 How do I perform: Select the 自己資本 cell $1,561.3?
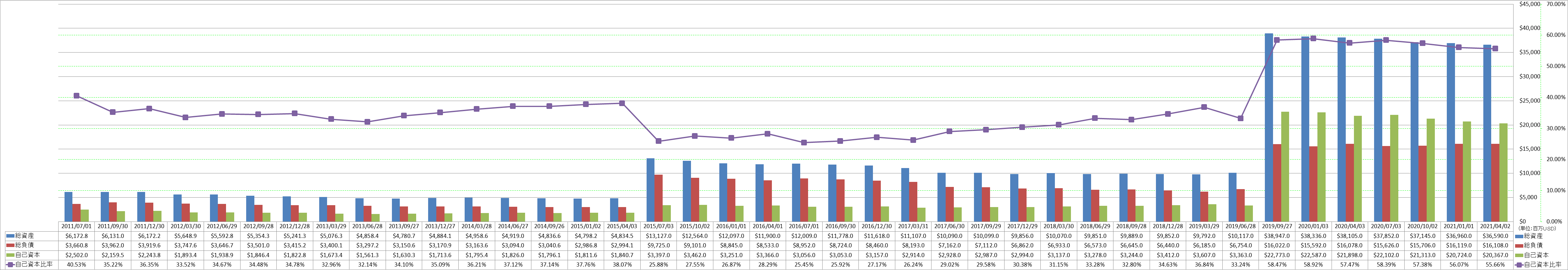point(368,255)
